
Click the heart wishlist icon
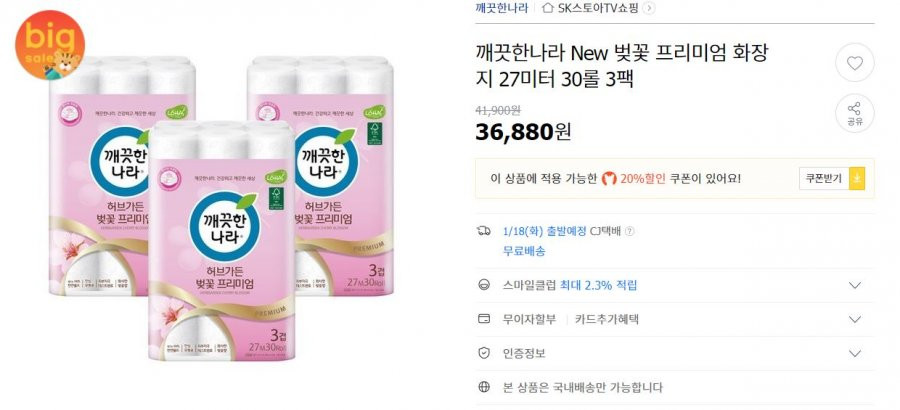click(x=855, y=63)
